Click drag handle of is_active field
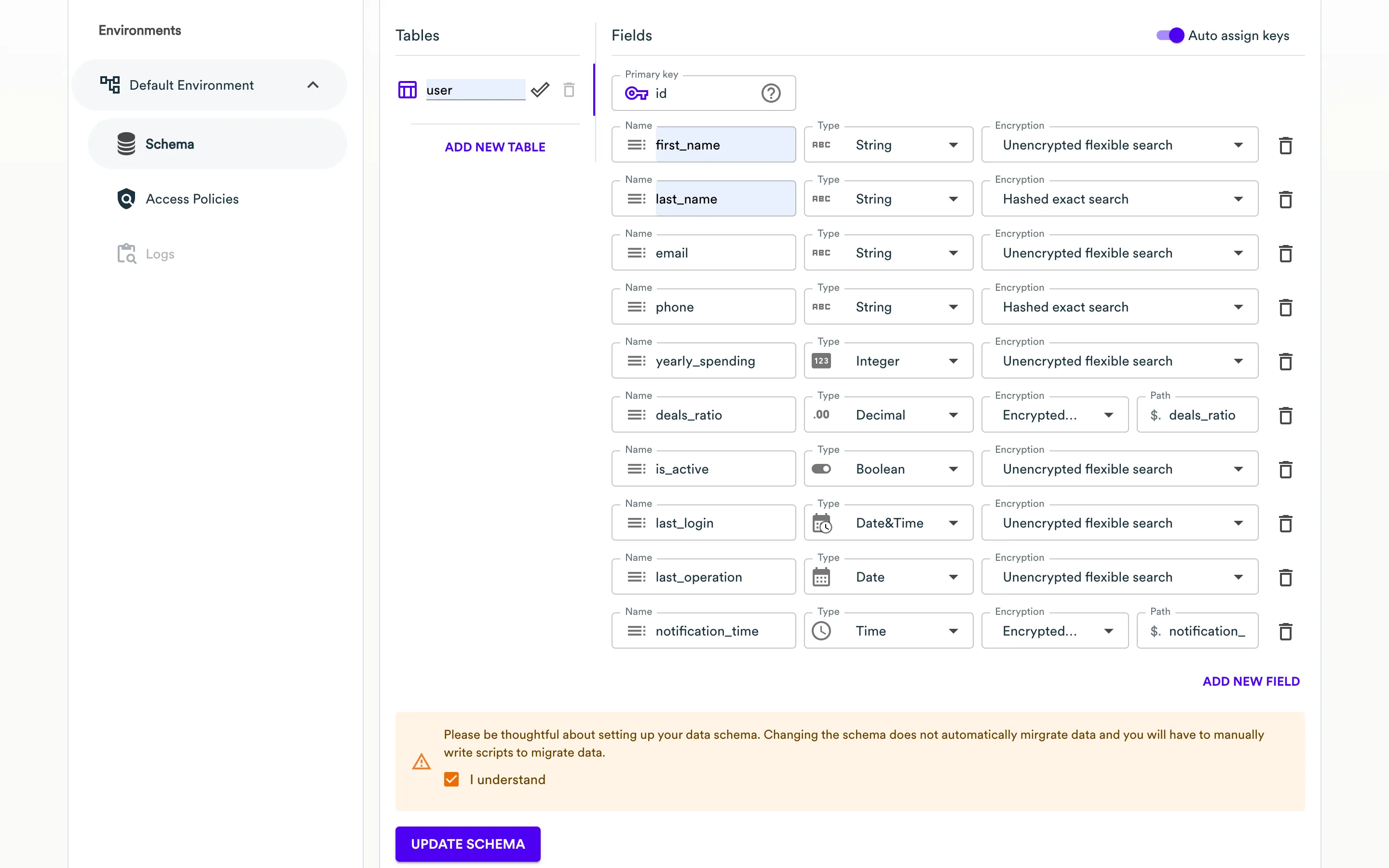The height and width of the screenshot is (868, 1389). [636, 469]
